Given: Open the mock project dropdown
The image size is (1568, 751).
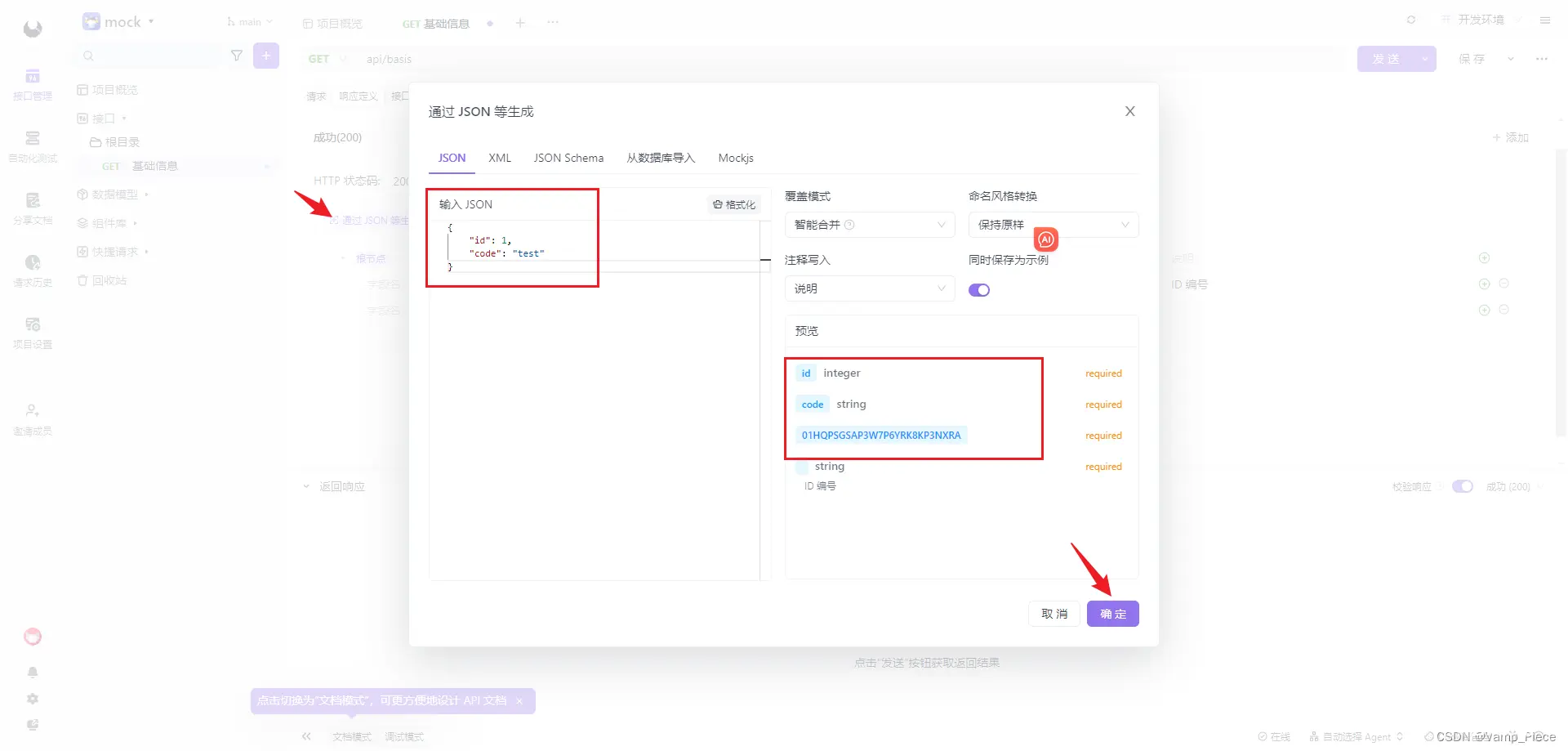Looking at the screenshot, I should pos(118,22).
